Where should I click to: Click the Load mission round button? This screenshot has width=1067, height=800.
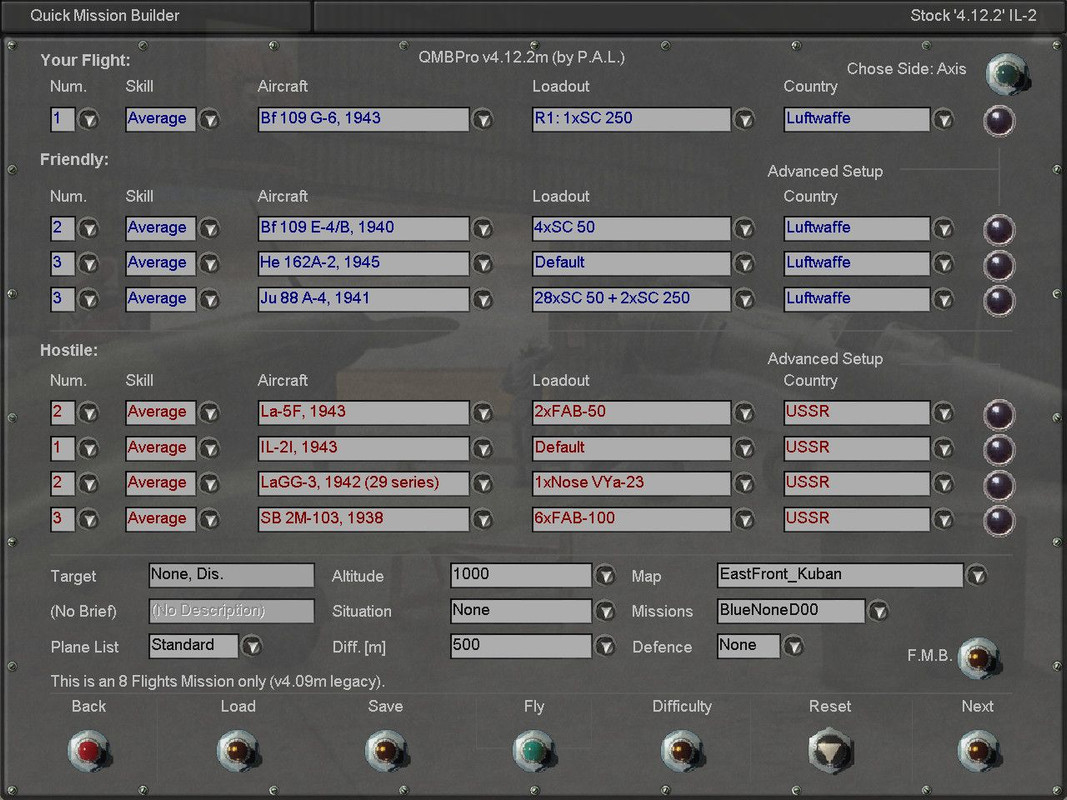237,751
